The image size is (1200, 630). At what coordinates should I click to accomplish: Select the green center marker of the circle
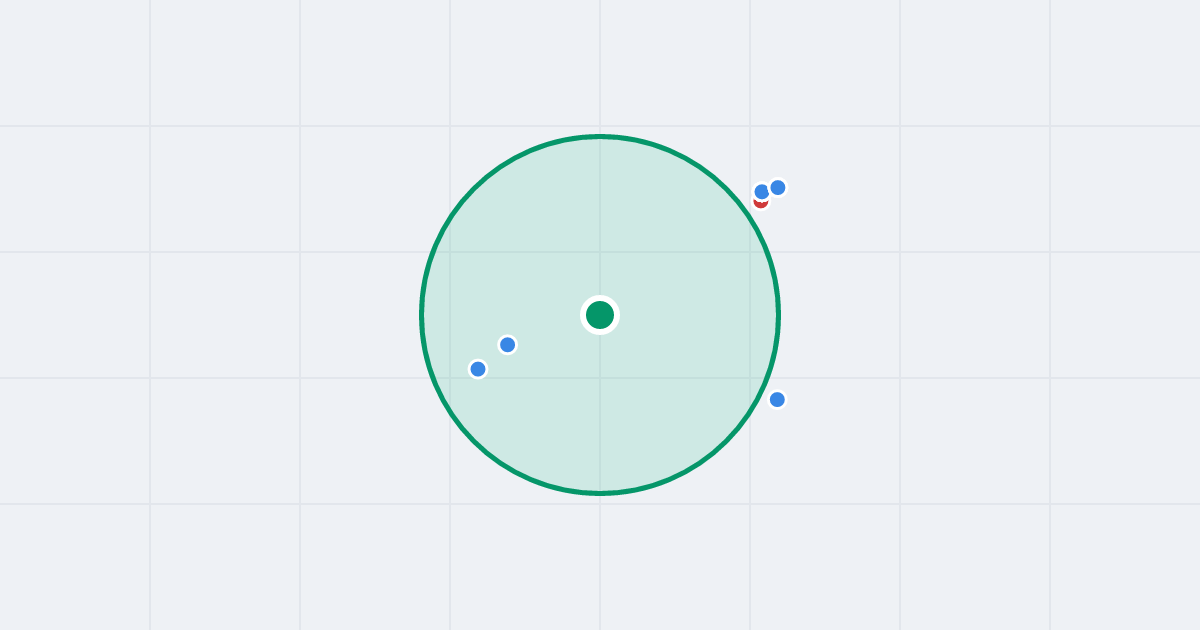click(600, 315)
